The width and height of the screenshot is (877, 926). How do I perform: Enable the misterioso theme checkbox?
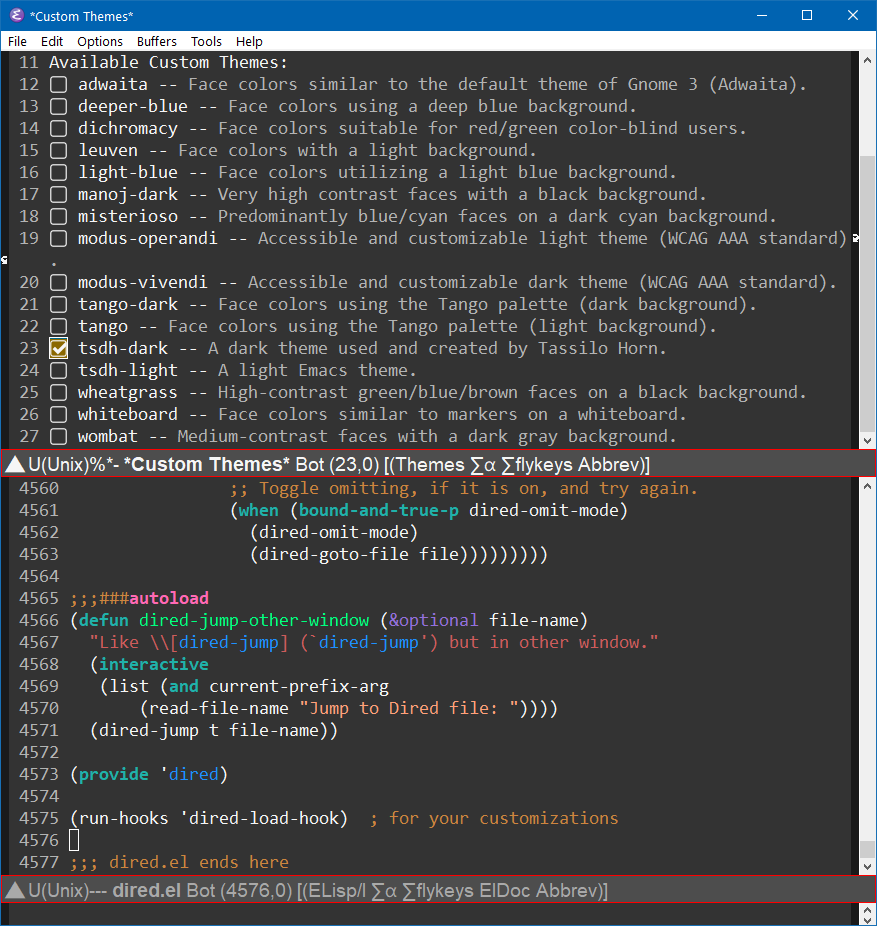58,216
